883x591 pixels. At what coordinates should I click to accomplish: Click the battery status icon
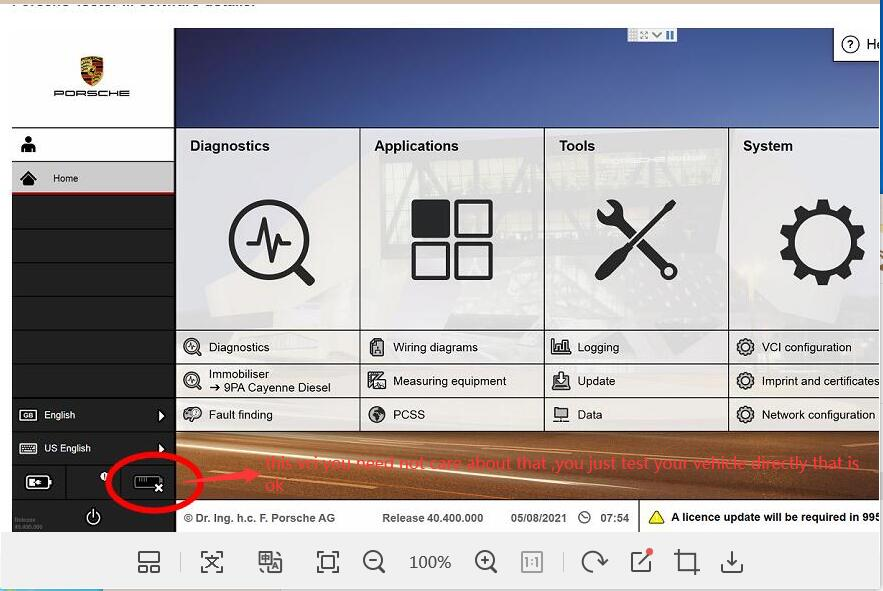click(x=38, y=483)
